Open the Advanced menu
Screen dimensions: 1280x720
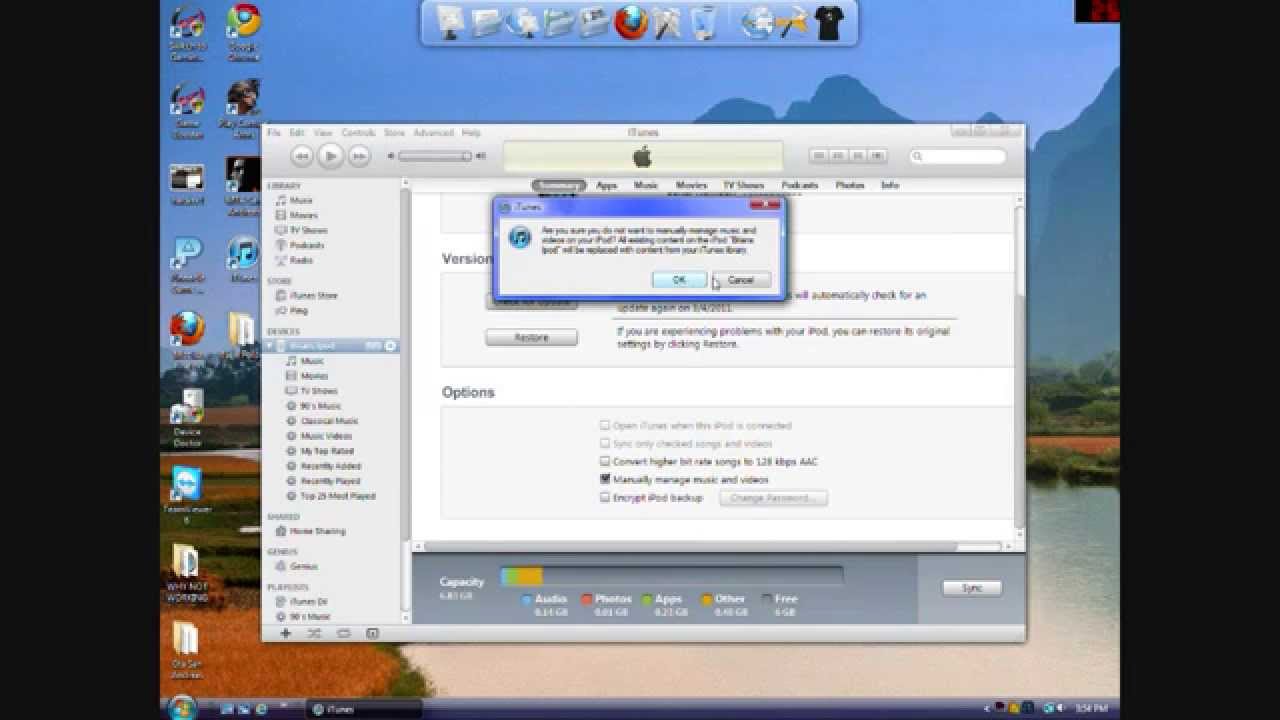coord(433,132)
